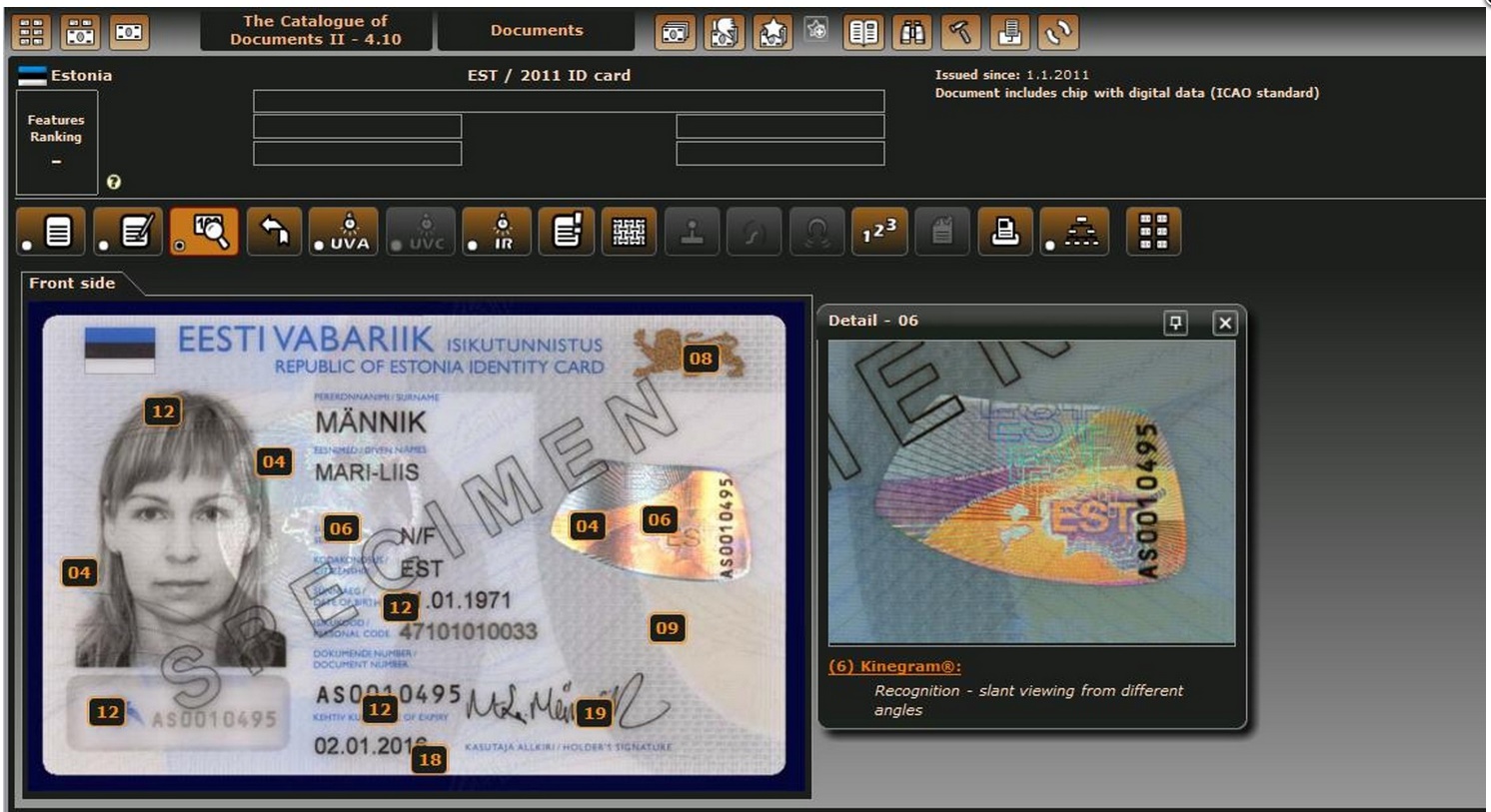Click marker 04 beside MÄNNIK surname

coord(274,461)
